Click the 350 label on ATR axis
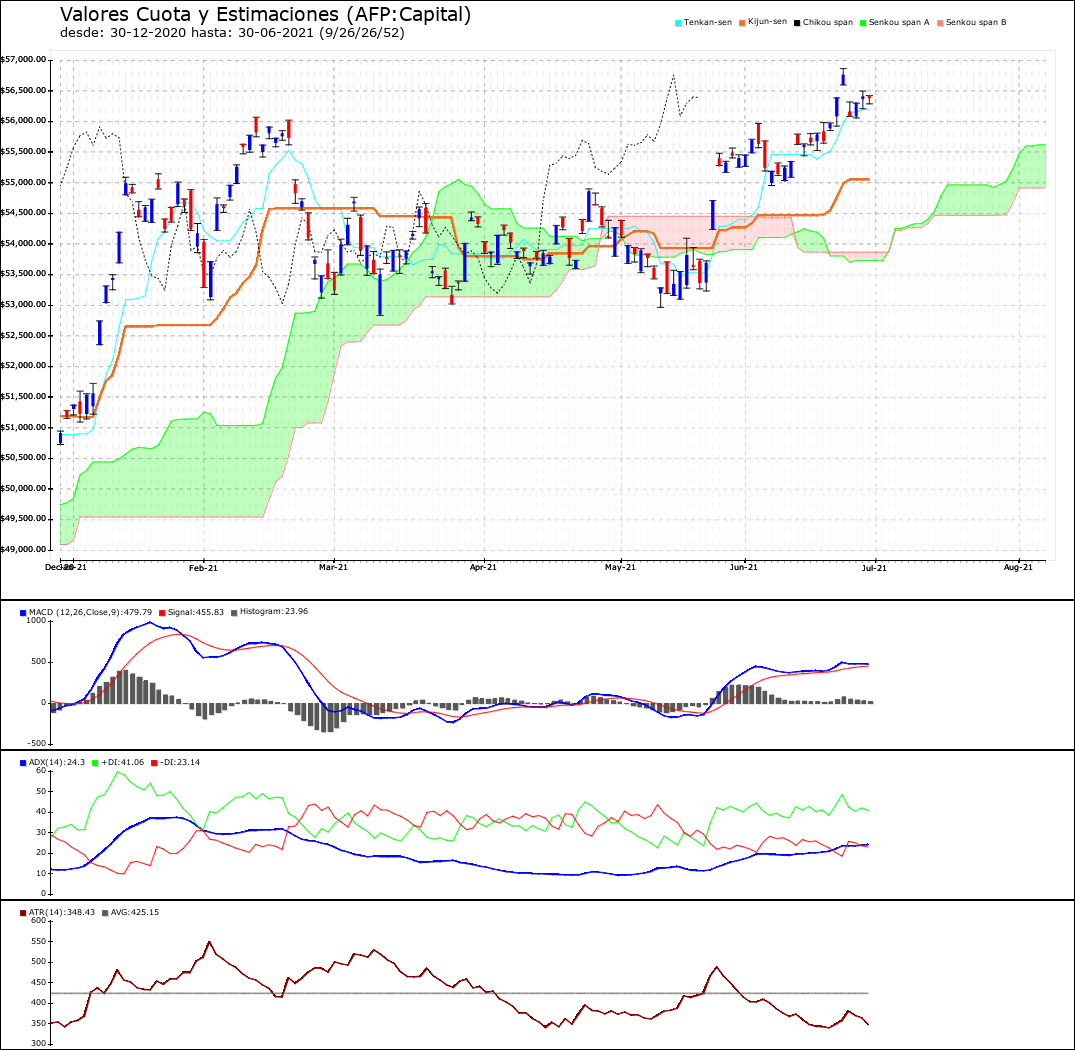 point(39,1023)
